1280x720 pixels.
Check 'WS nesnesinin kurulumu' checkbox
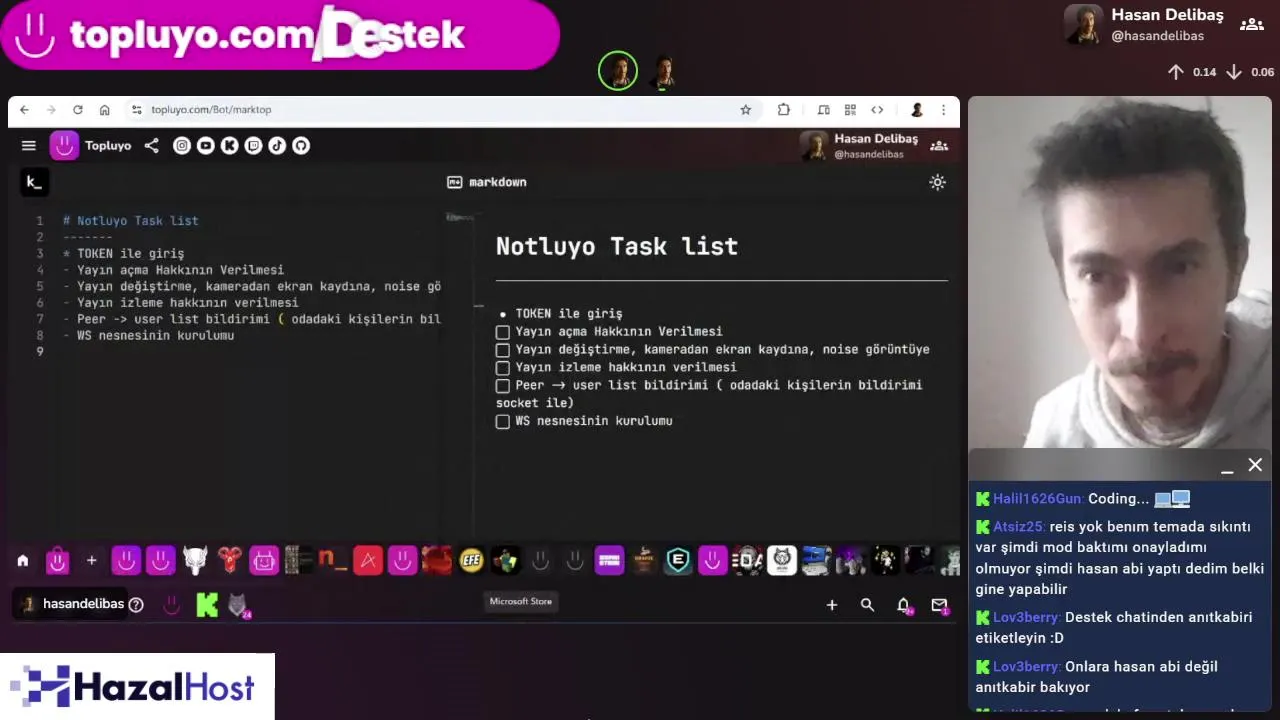click(503, 422)
